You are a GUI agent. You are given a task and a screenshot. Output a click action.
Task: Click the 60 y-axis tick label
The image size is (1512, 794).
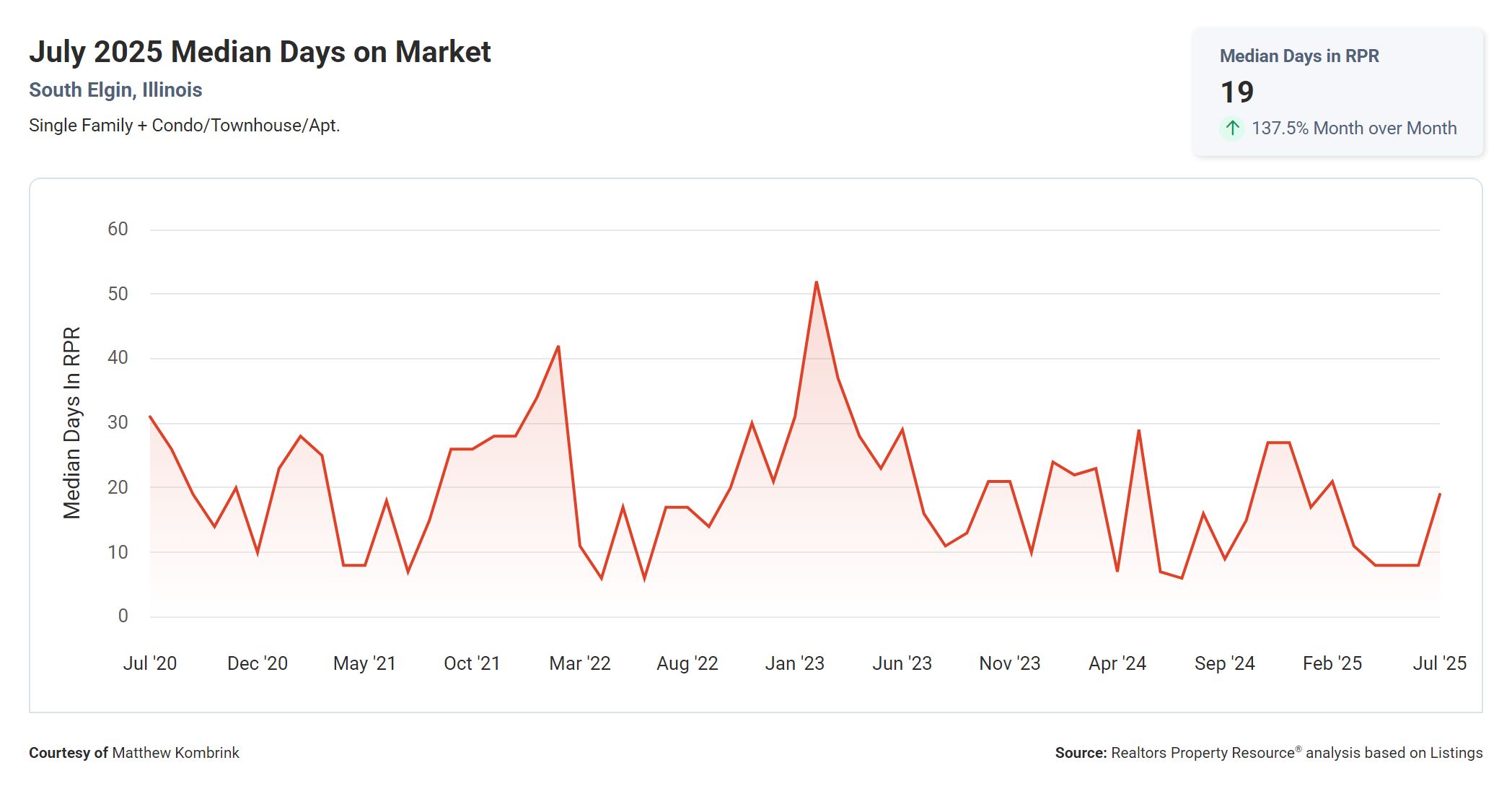pos(118,230)
